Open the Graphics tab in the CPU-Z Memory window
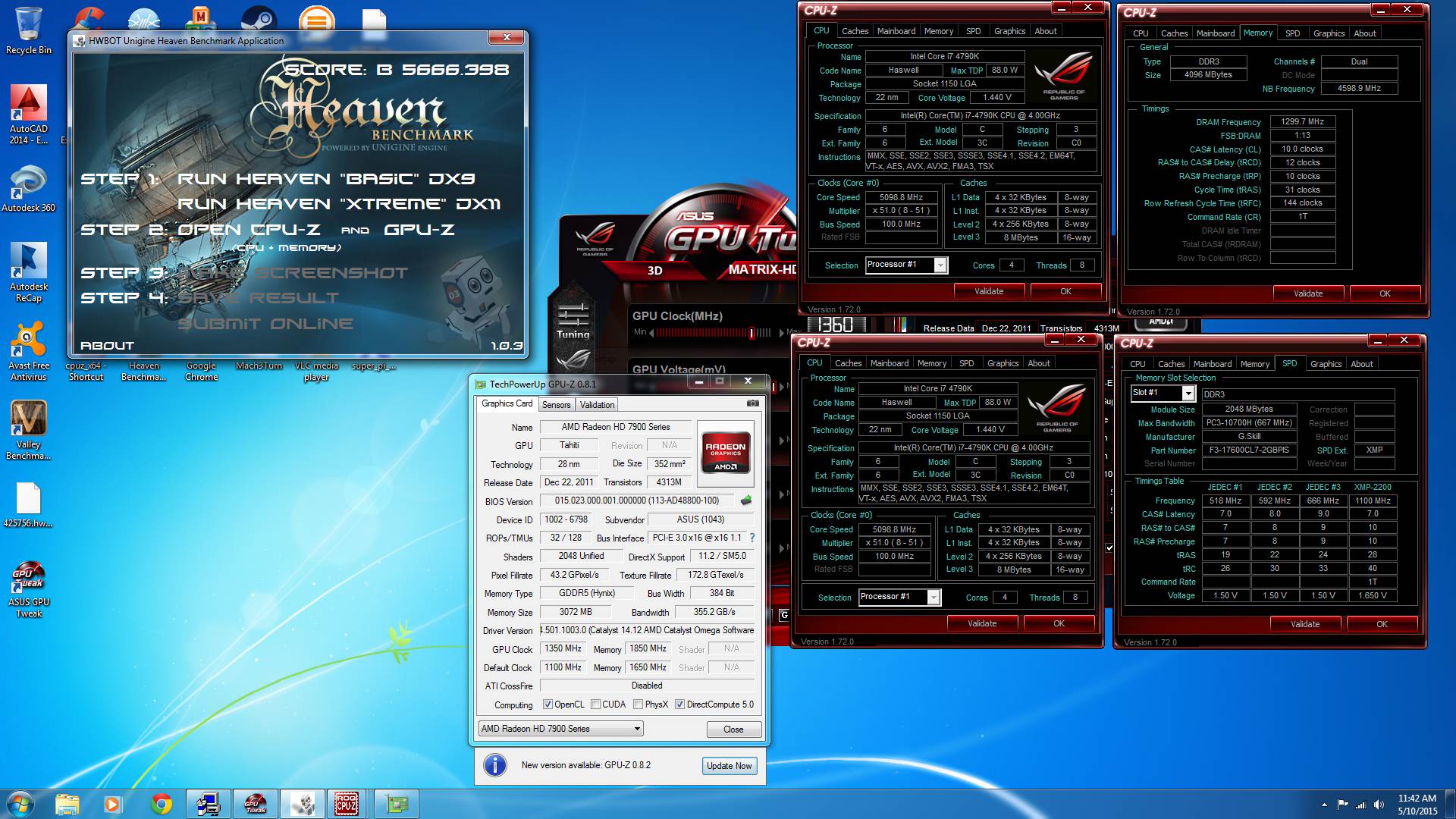 coord(1329,33)
